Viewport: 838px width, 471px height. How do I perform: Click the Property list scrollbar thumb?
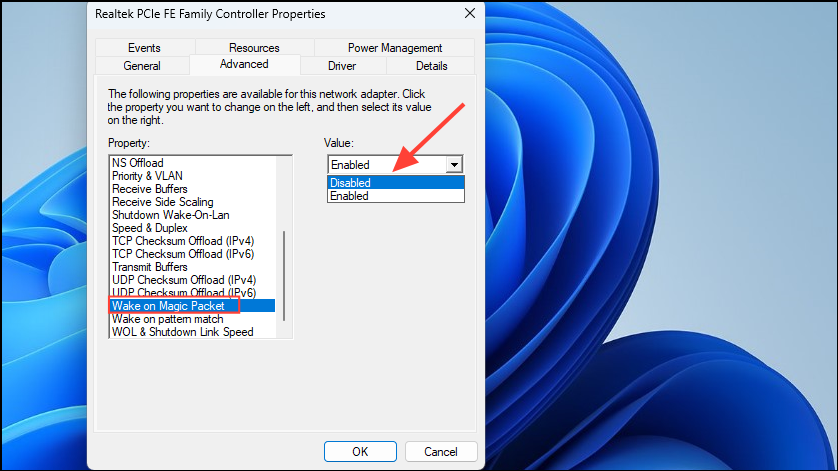tap(284, 276)
